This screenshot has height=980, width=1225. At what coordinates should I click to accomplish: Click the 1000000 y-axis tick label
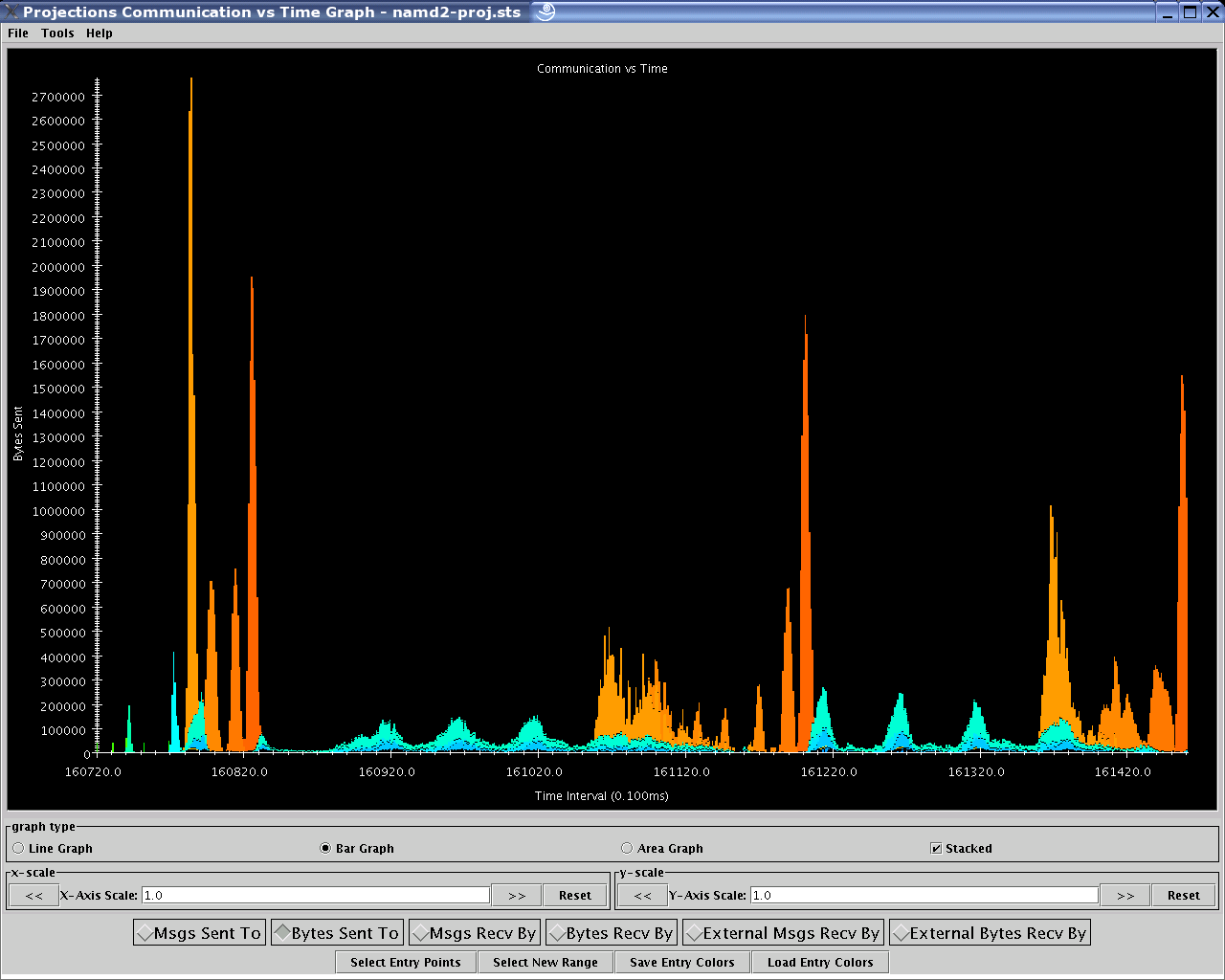58,511
